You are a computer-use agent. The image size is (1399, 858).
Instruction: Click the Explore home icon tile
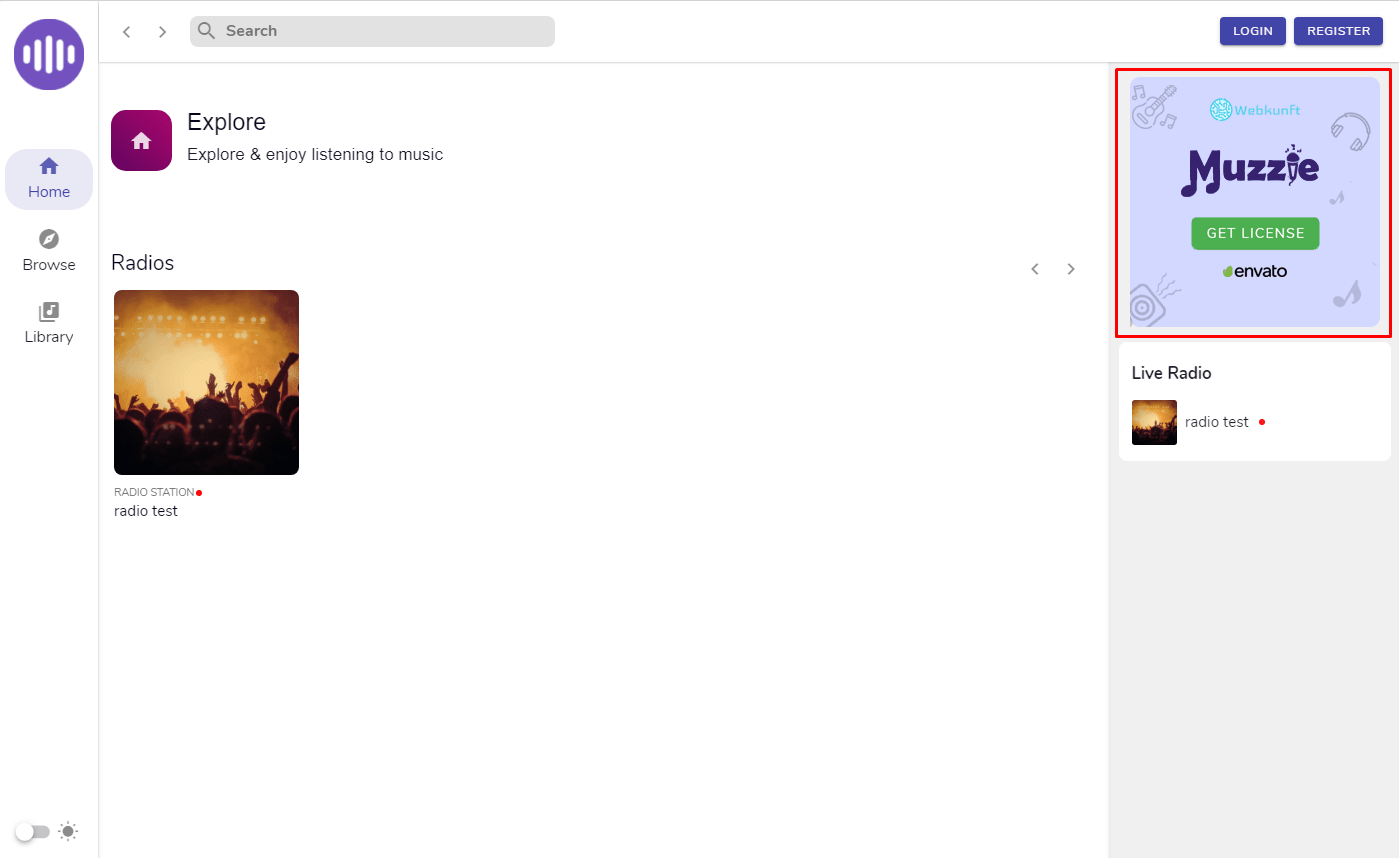141,141
